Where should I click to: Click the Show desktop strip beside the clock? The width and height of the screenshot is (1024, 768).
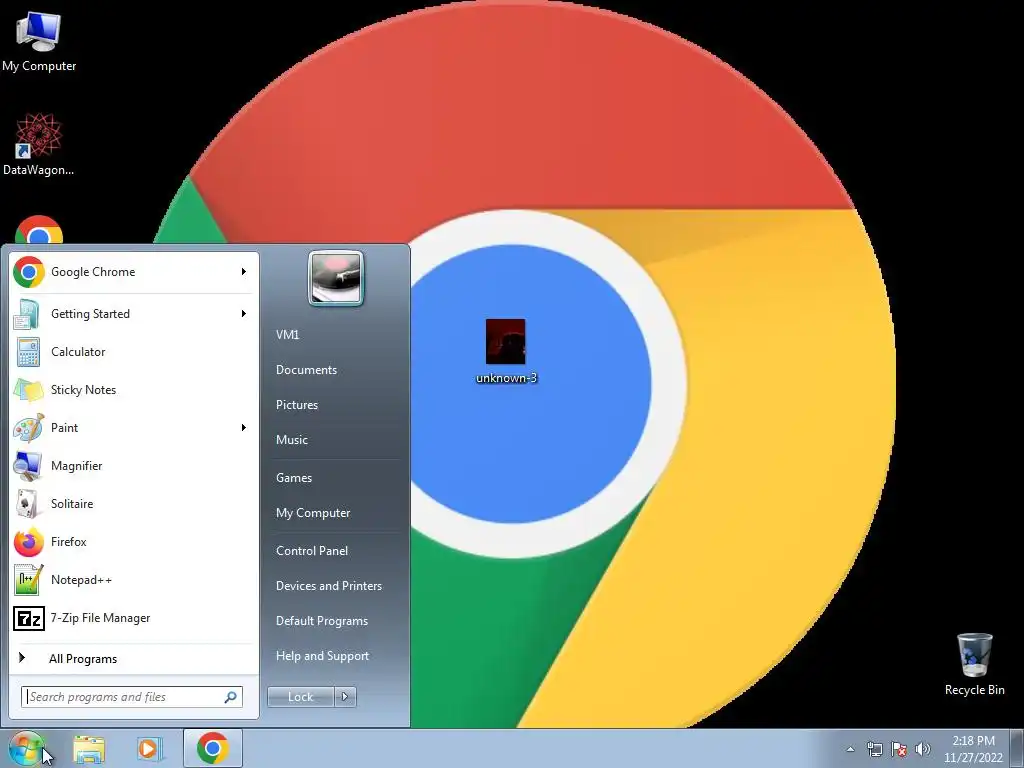point(1016,749)
